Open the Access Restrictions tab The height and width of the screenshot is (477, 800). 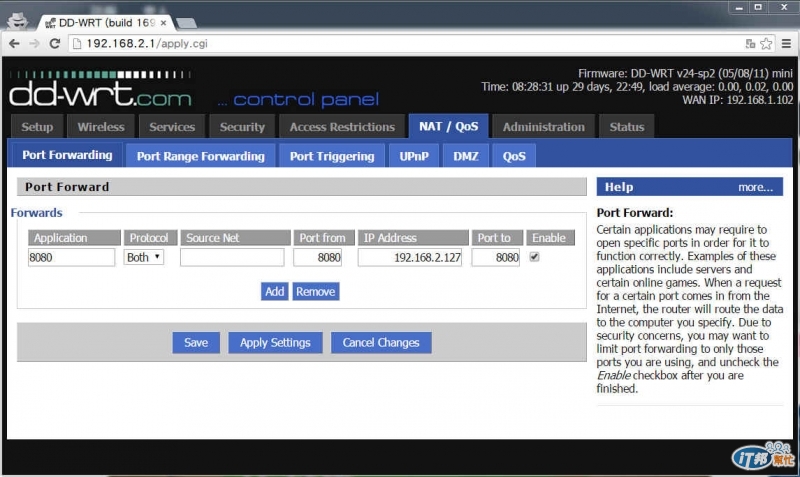pos(342,127)
